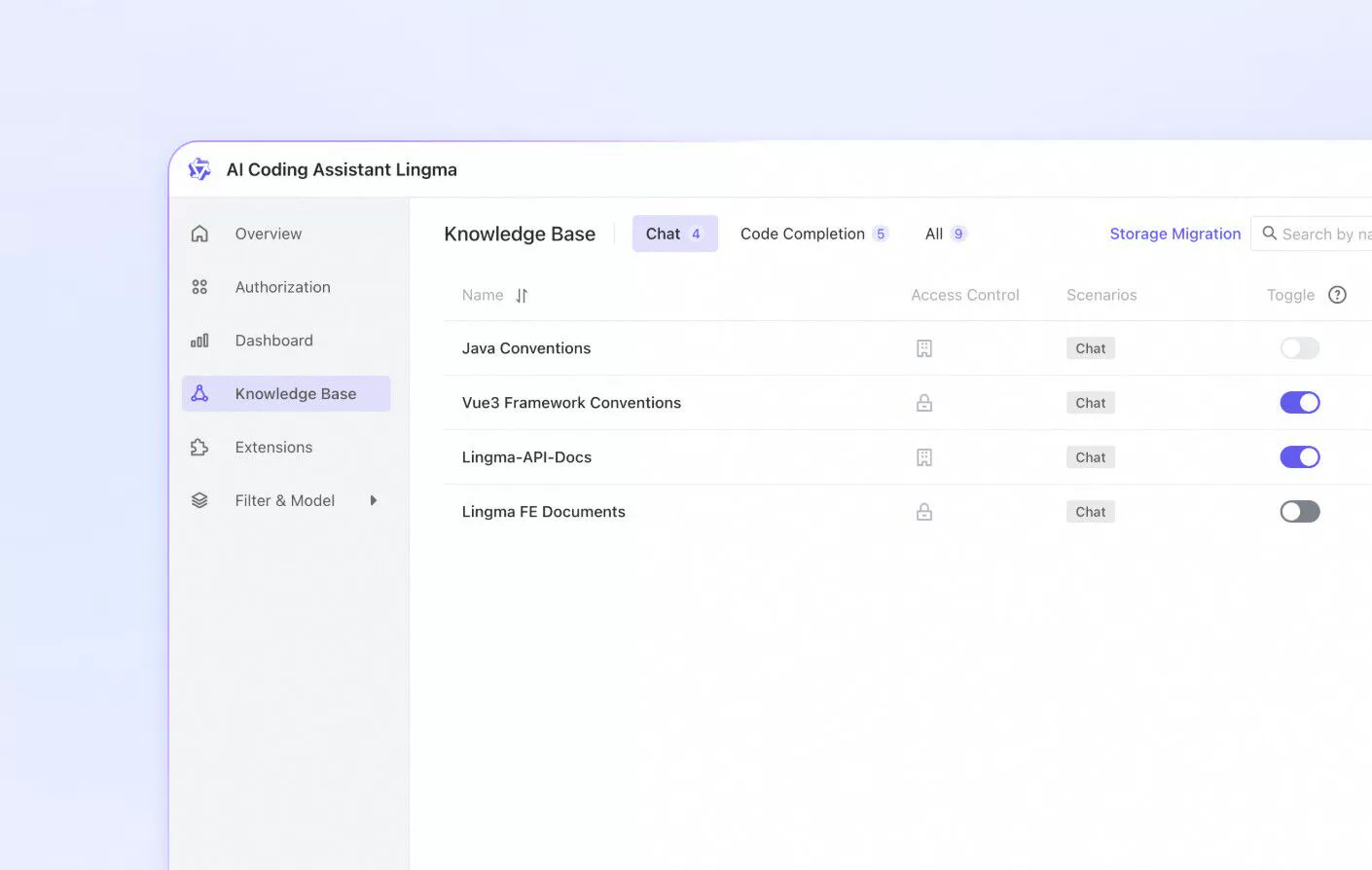
Task: Click the lock icon for Lingma FE Documents
Action: (923, 511)
